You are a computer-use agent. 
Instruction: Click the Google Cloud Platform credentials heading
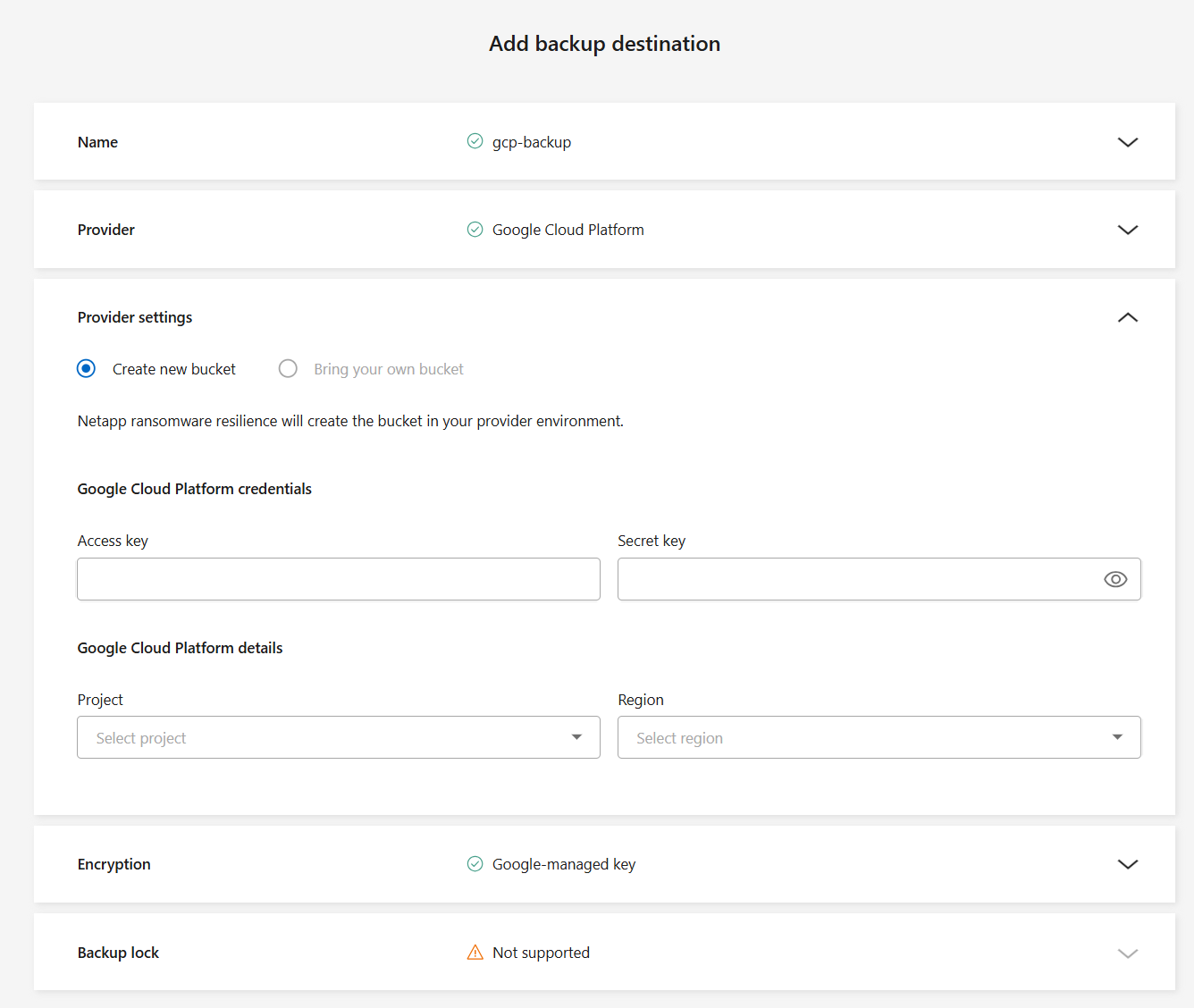(x=194, y=489)
